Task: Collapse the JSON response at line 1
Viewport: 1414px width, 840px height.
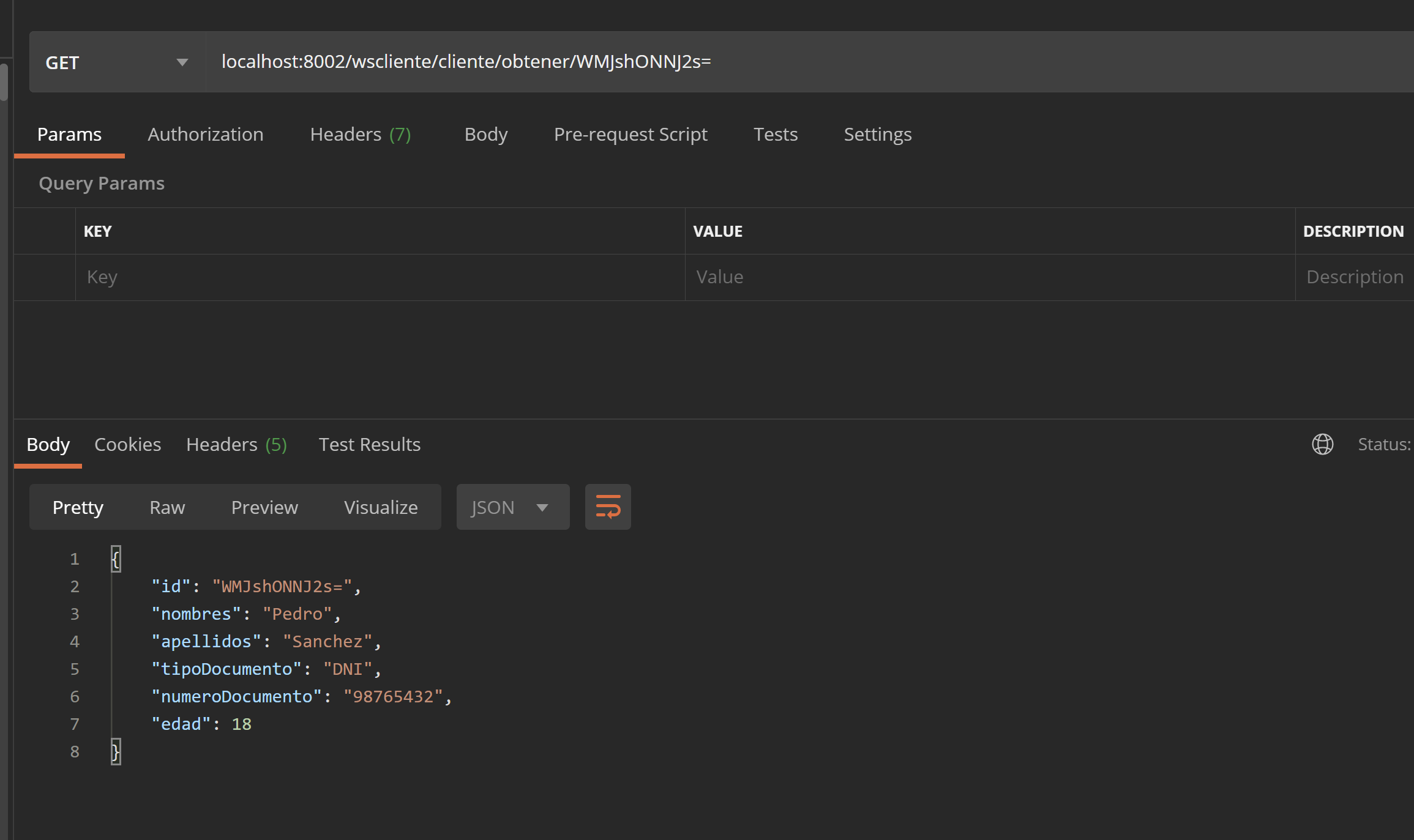Action: 116,558
